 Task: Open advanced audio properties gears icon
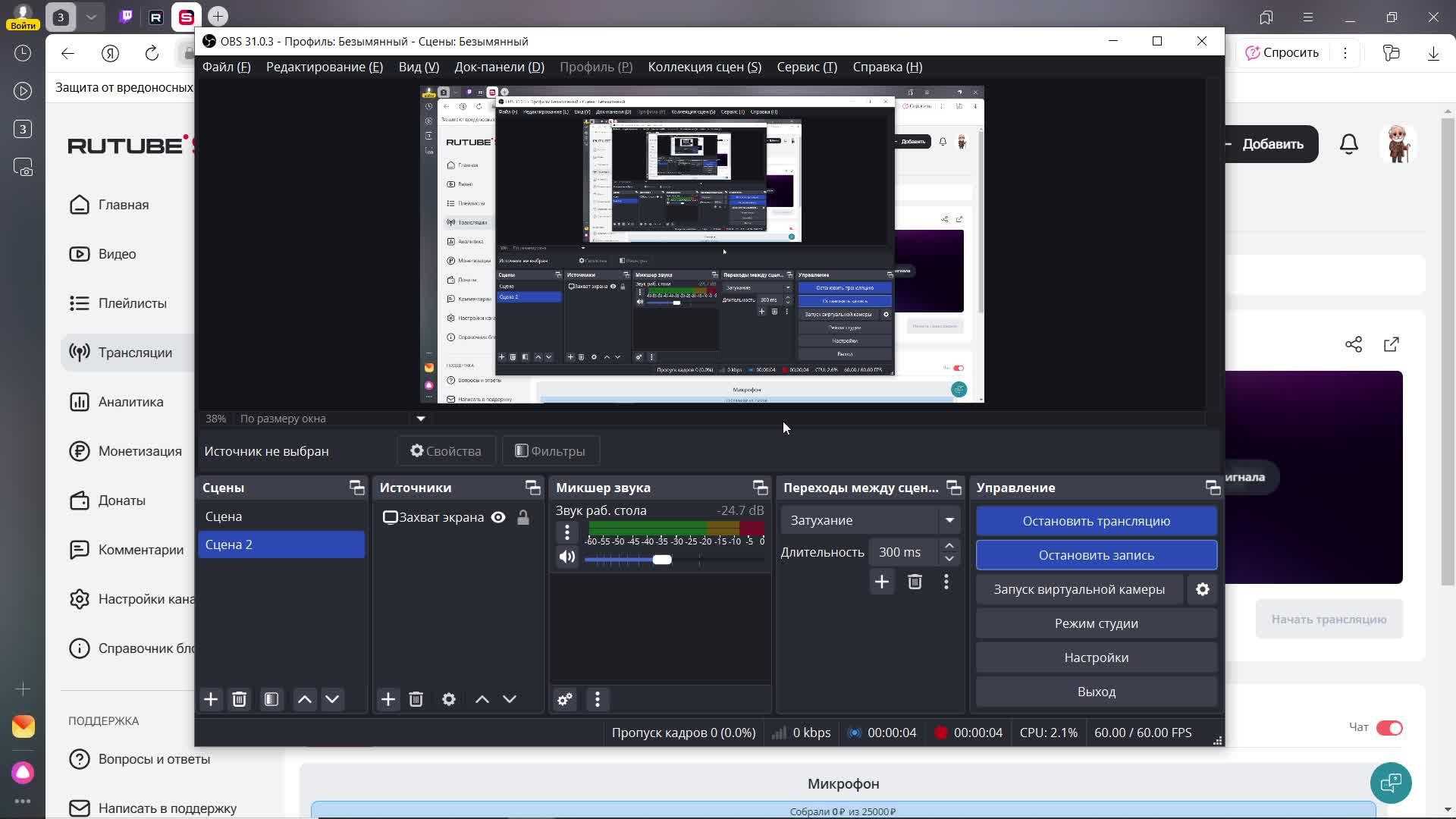point(565,699)
